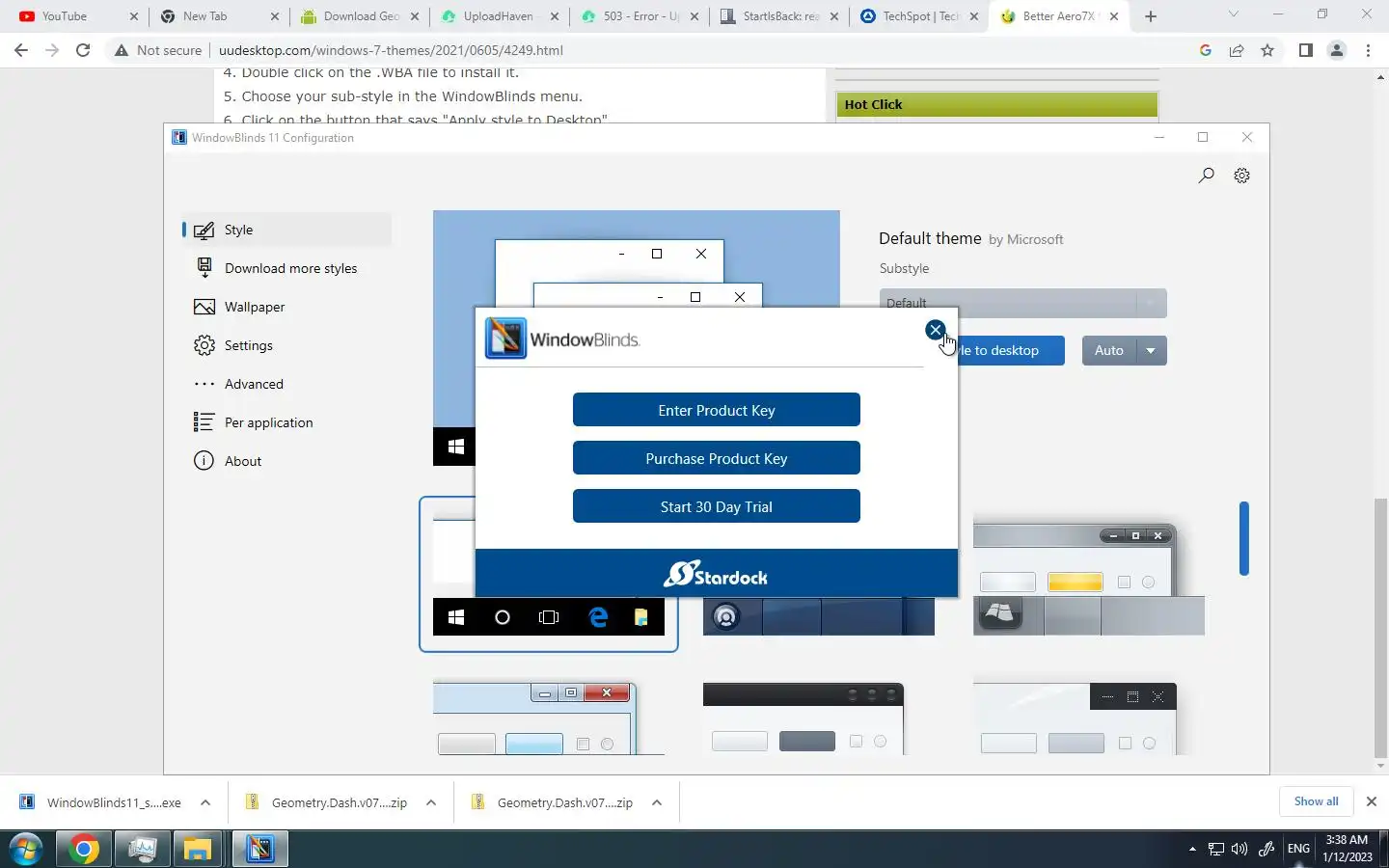The height and width of the screenshot is (868, 1389).
Task: Click the Google icon in address bar
Action: 1206,50
